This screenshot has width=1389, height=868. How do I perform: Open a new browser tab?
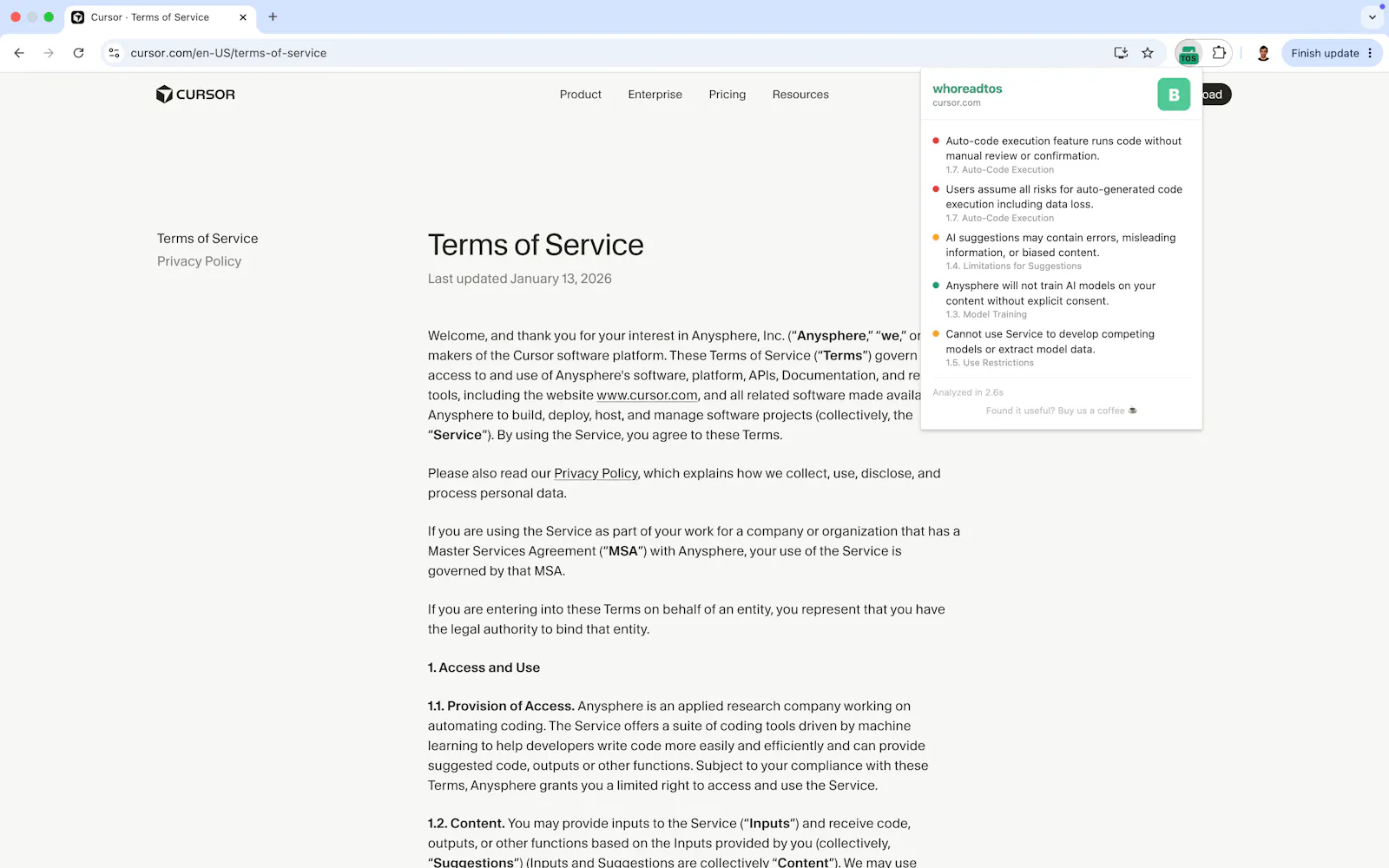[x=273, y=16]
